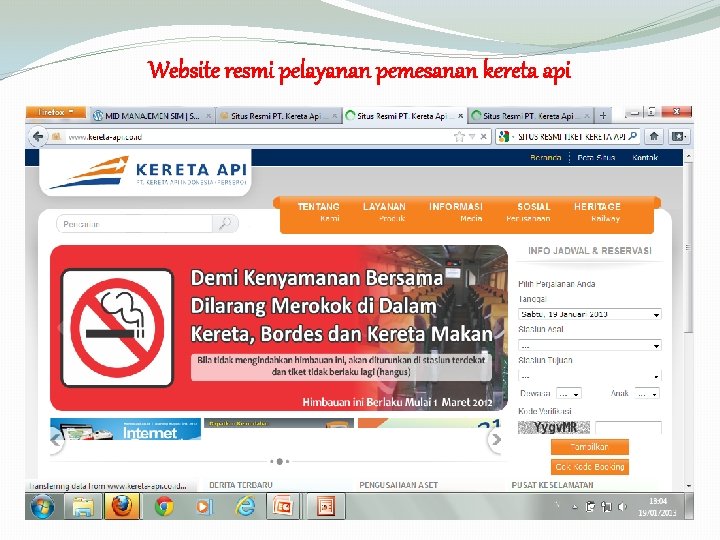Viewport: 720px width, 540px height.
Task: Click the site search magnifier button
Action: point(225,224)
